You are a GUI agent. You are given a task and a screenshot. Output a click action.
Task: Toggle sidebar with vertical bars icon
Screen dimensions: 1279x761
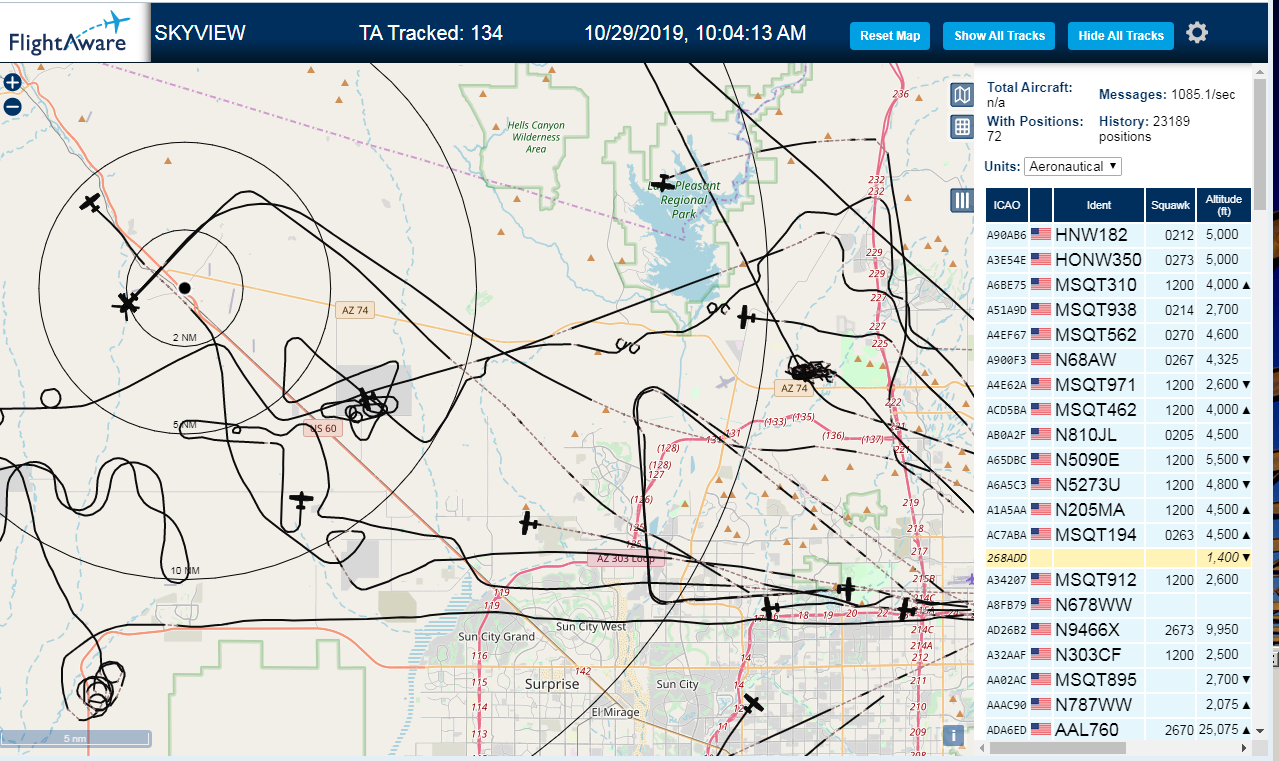pyautogui.click(x=962, y=200)
